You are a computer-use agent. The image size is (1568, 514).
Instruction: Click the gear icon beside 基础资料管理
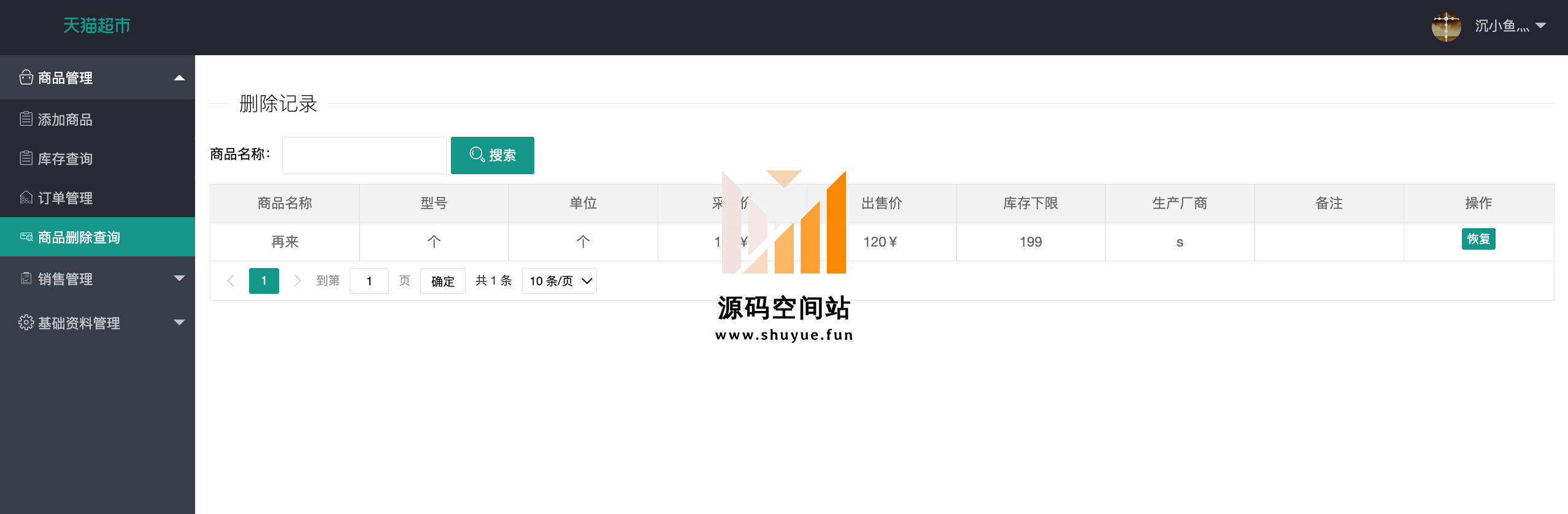26,323
